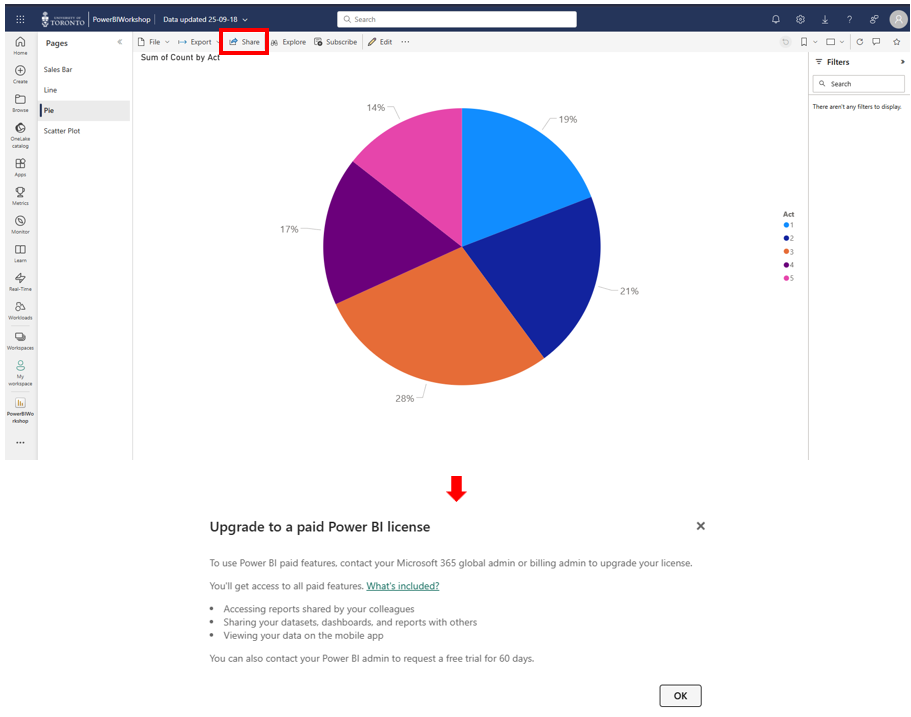Click the Share button
911x717 pixels.
pos(245,42)
